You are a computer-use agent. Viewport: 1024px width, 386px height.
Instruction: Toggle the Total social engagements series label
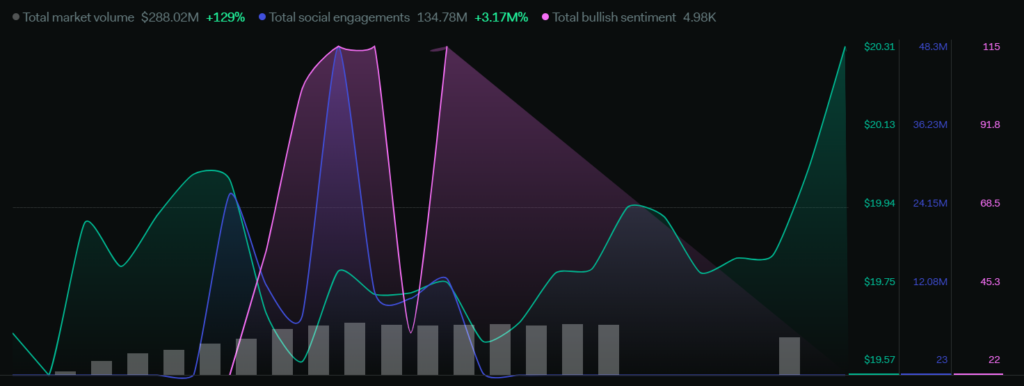click(x=339, y=18)
